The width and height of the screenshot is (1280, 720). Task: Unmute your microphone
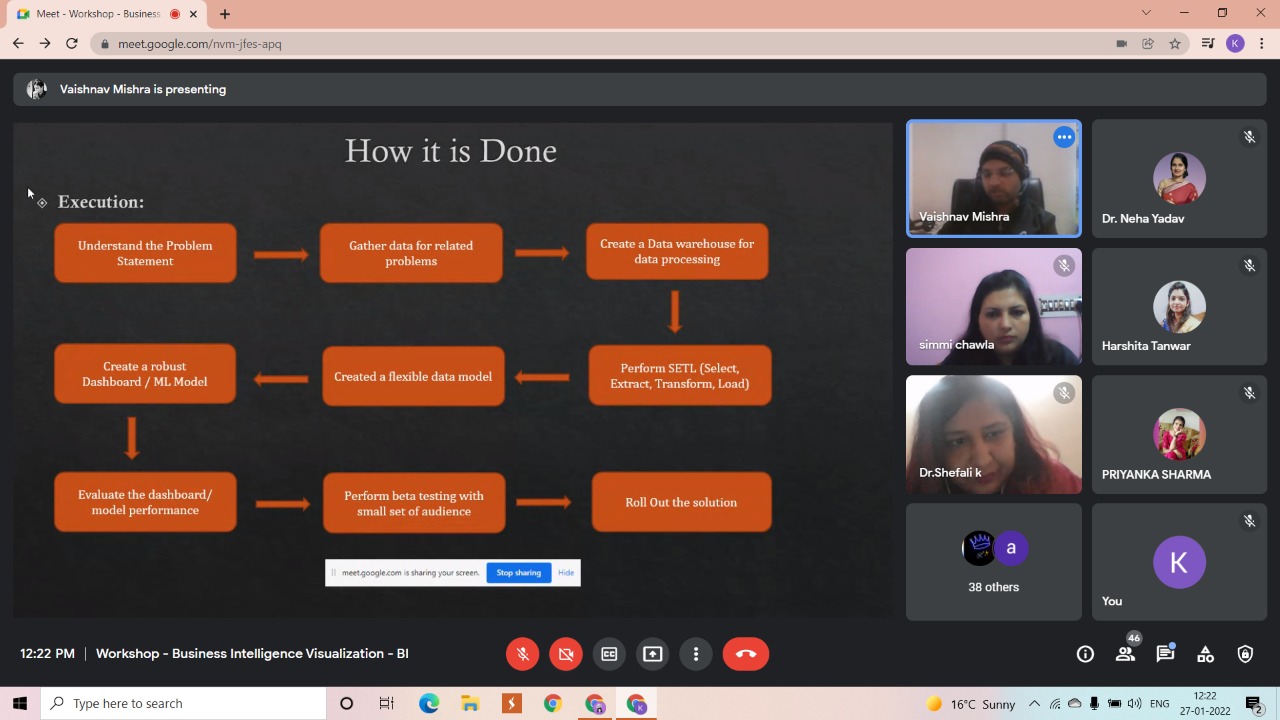[522, 654]
